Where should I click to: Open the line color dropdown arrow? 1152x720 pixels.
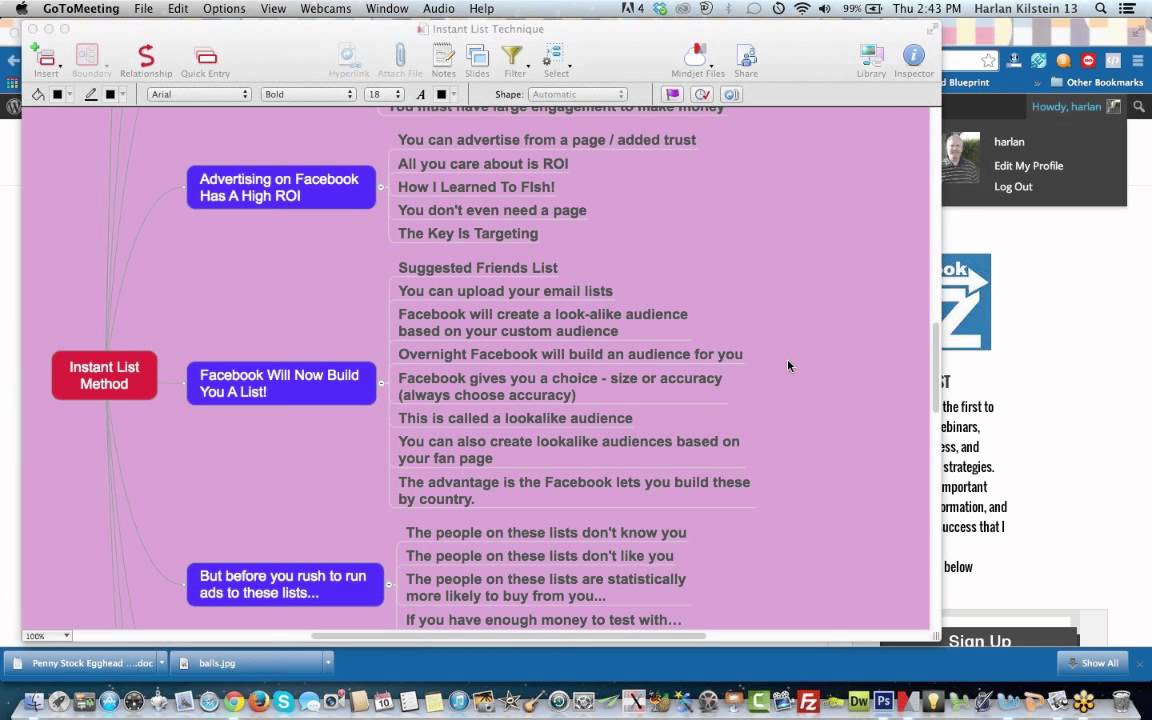click(x=123, y=94)
